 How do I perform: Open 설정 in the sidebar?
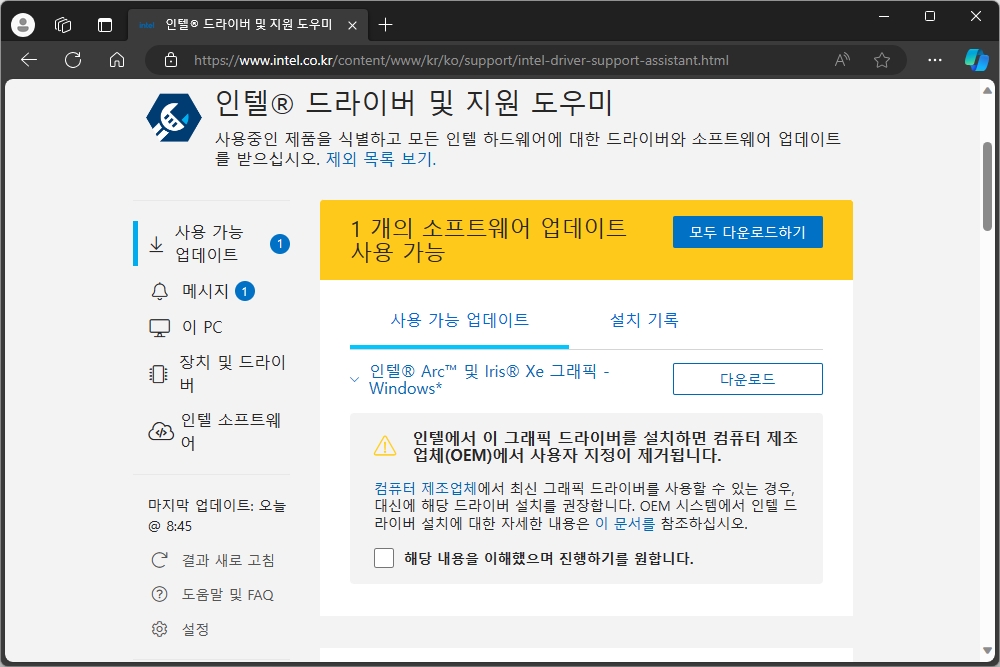(195, 629)
